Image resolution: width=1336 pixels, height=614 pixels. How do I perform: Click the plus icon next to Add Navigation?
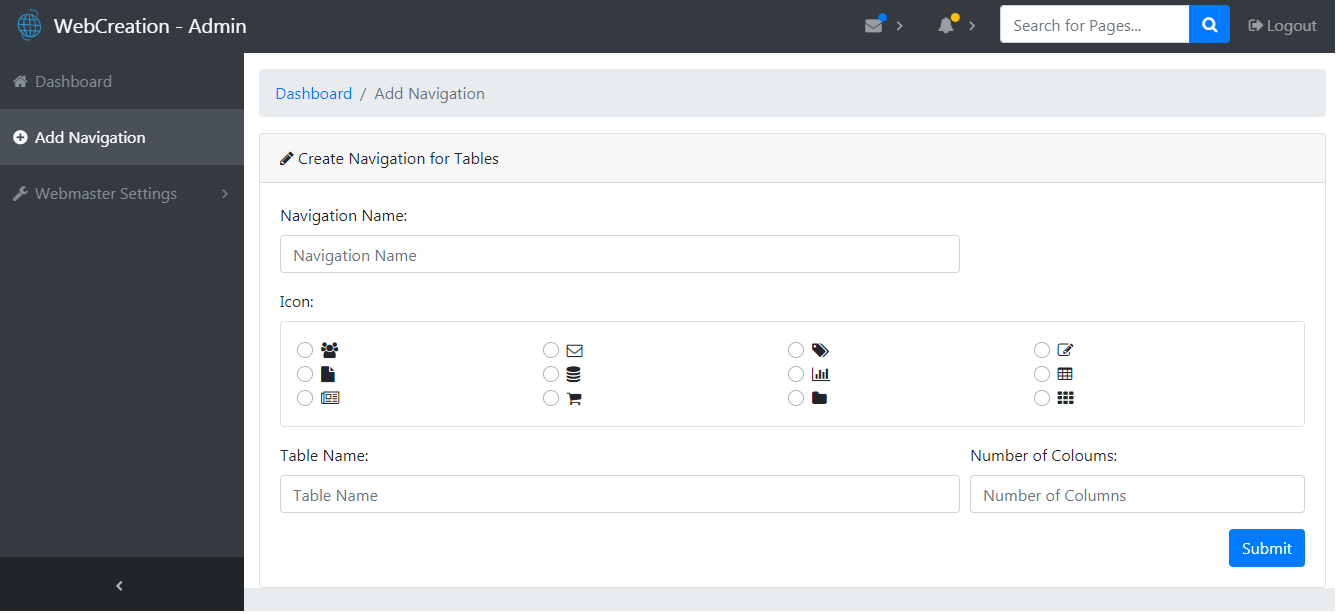(x=20, y=137)
